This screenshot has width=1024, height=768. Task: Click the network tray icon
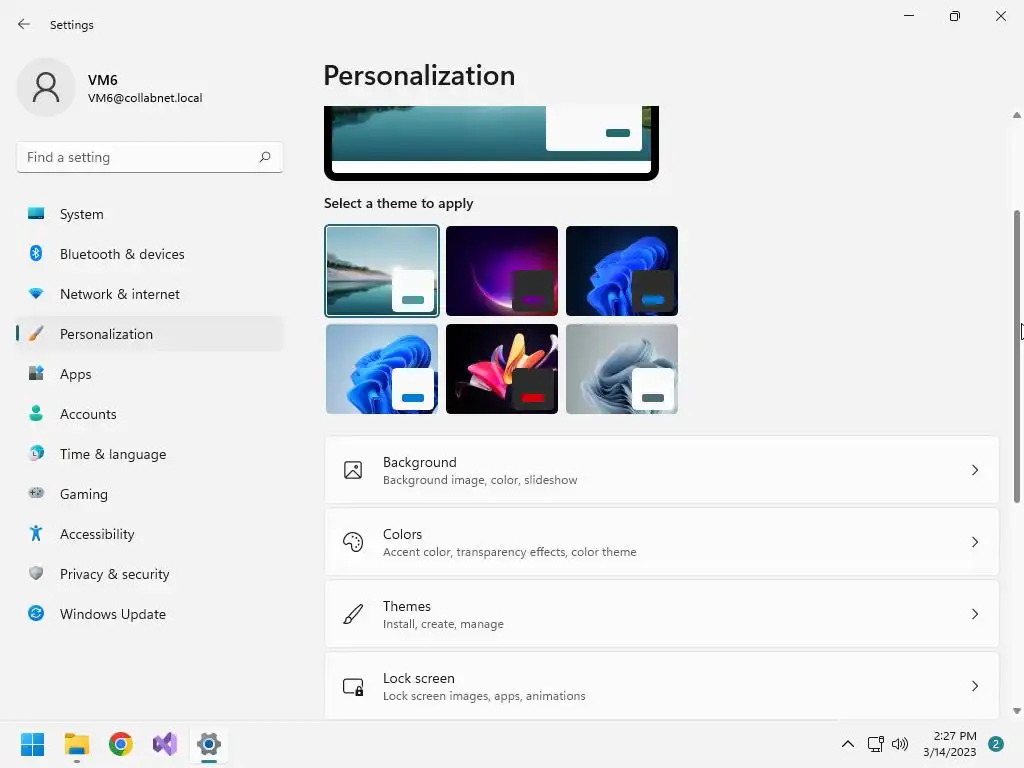(875, 744)
